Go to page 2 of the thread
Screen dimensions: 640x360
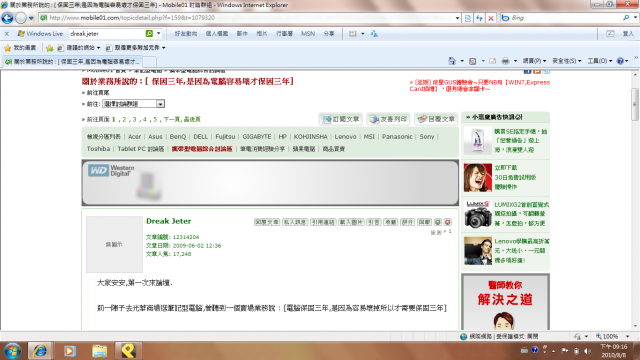tap(124, 120)
